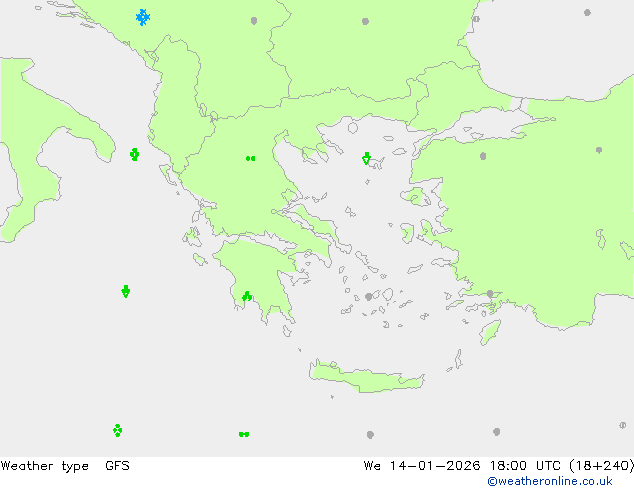Select the grey dot over Bulgaria
Viewport: 634px width, 490px height.
pyautogui.click(x=365, y=21)
